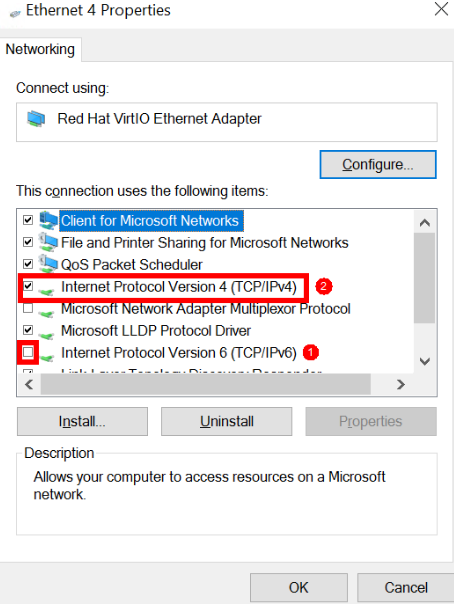Click the Uninstall button
The height and width of the screenshot is (604, 454).
coord(226,421)
